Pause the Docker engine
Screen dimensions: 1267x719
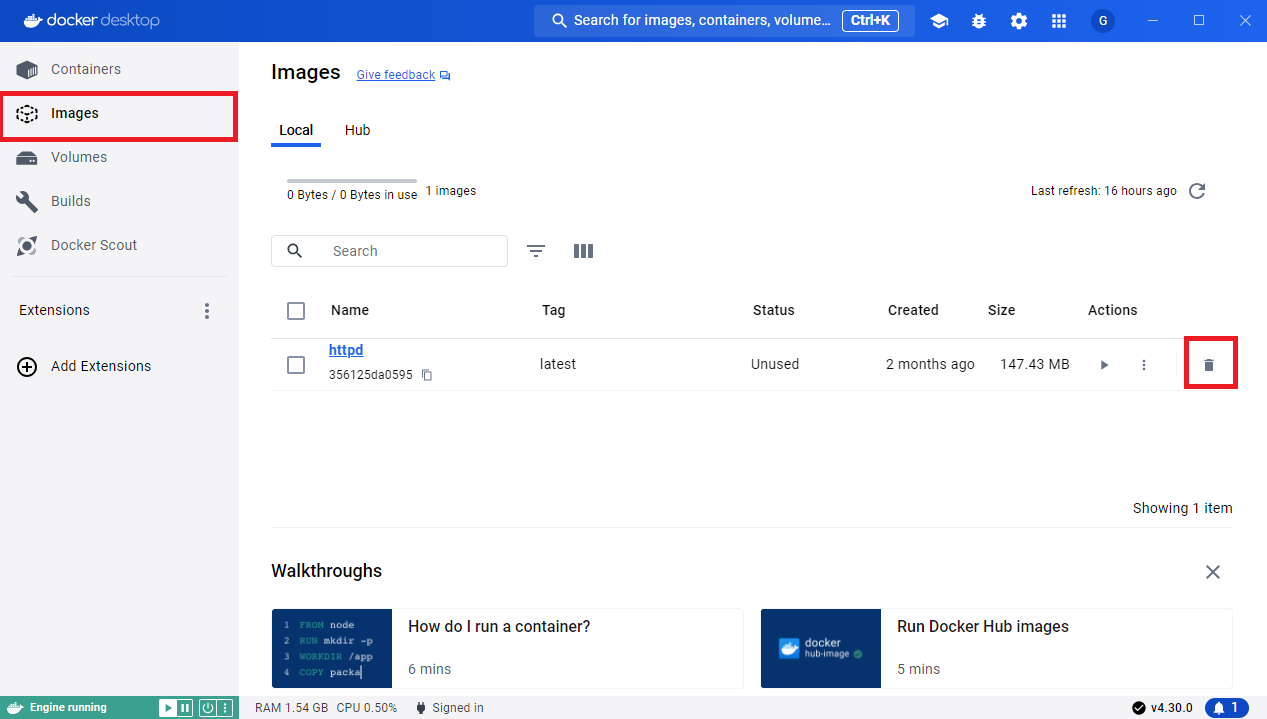185,708
